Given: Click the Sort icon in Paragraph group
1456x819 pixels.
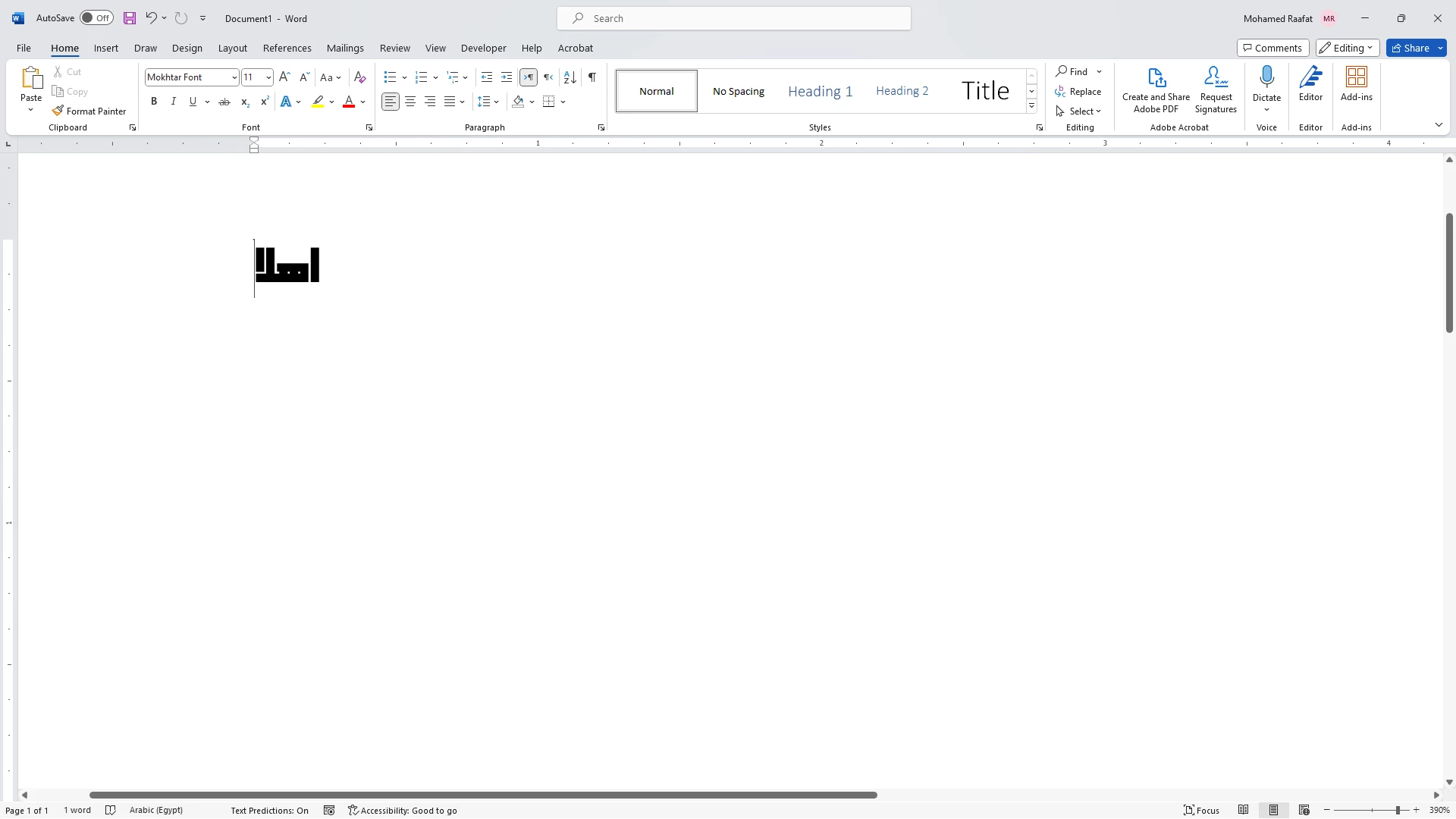Looking at the screenshot, I should (570, 77).
